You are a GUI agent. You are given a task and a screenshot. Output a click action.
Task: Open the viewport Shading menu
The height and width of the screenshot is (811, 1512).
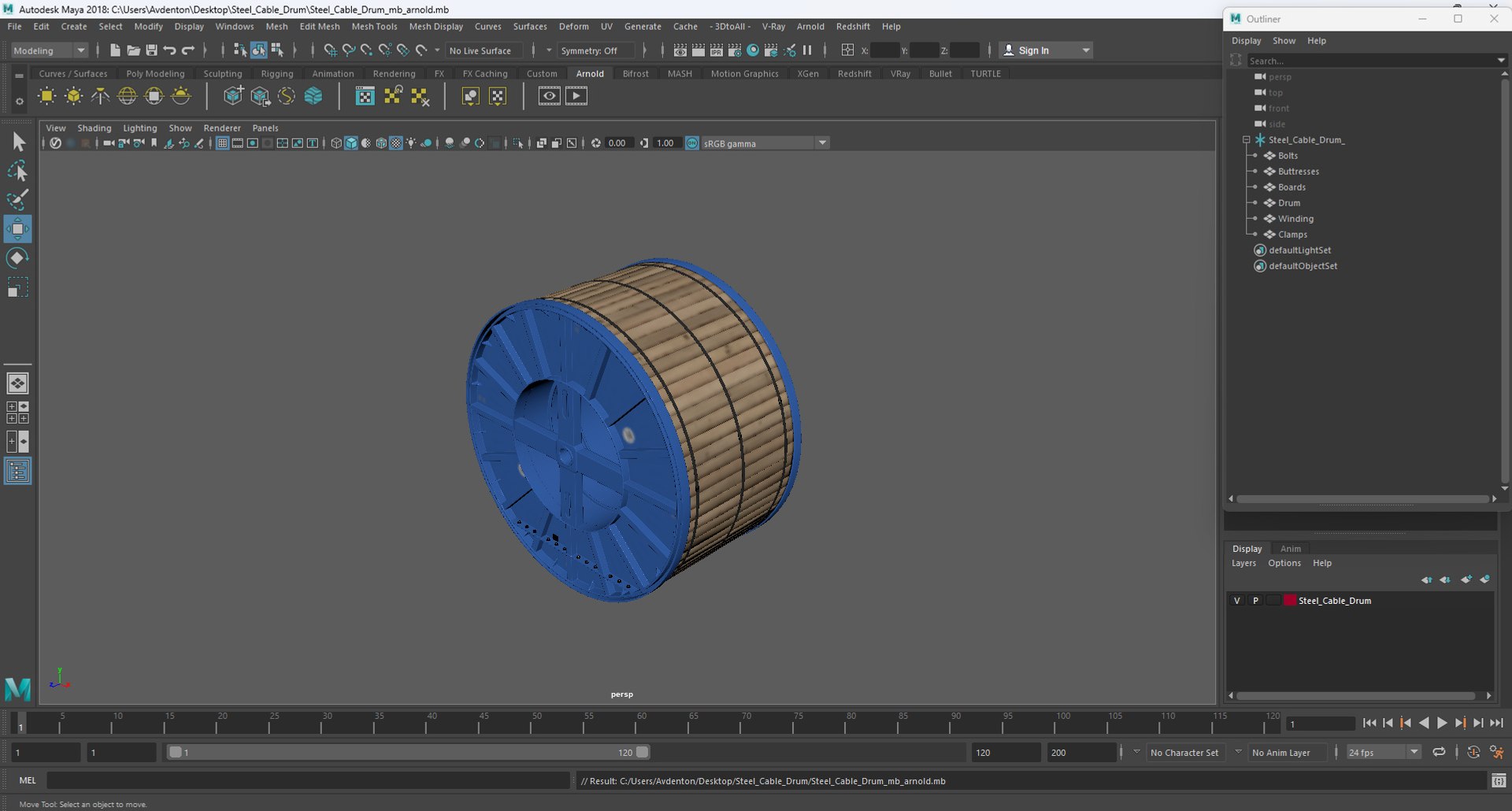point(94,128)
